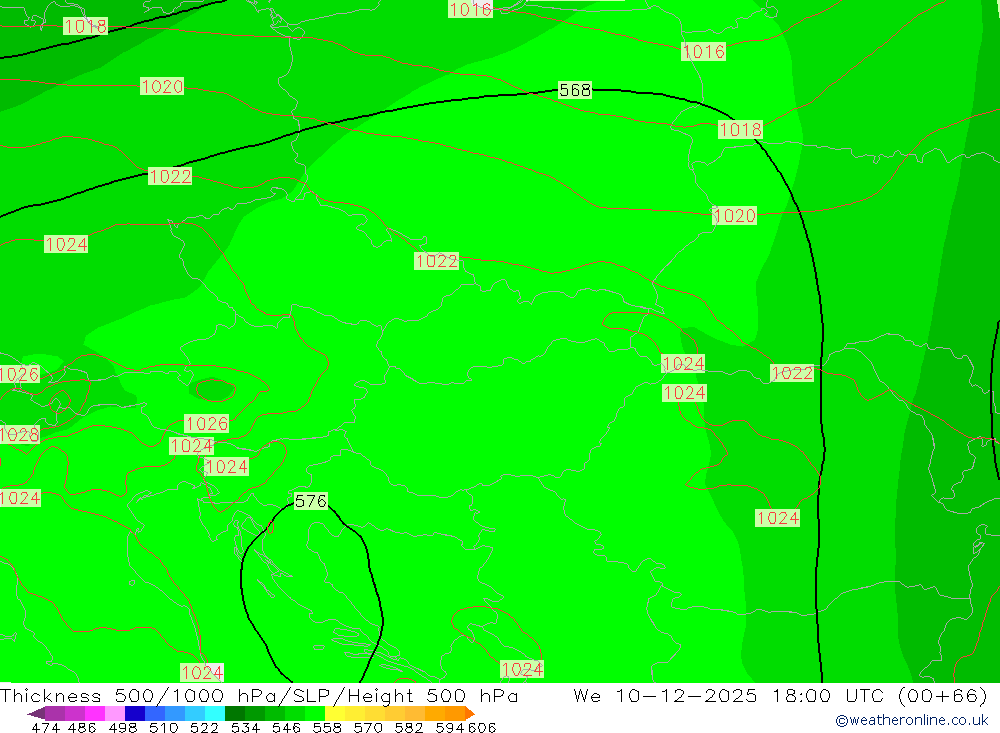Select the cyan legend swatch
Image resolution: width=1000 pixels, height=733 pixels.
[215, 713]
